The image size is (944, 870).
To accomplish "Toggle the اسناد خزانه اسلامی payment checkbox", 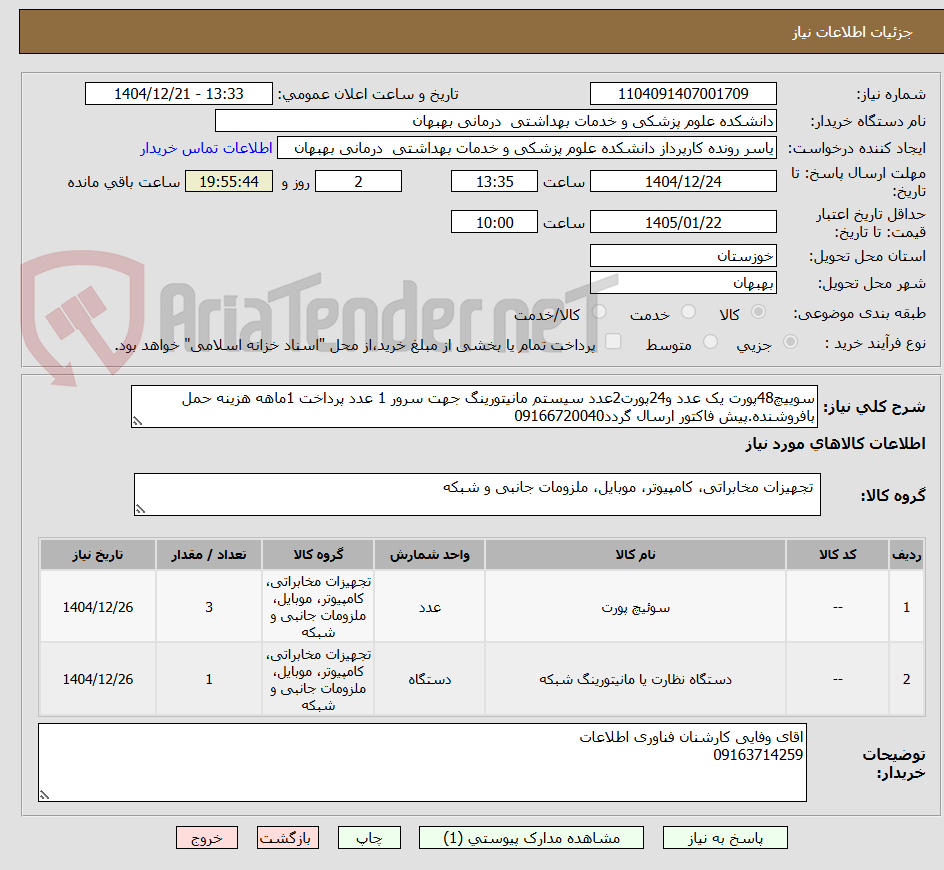I will (613, 341).
